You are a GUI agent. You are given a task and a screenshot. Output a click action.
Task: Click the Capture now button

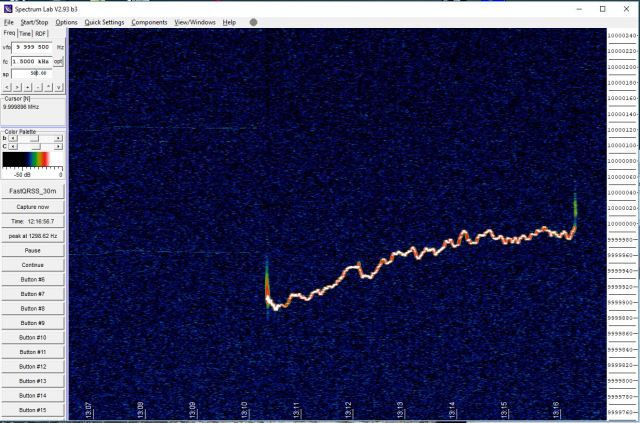33,206
